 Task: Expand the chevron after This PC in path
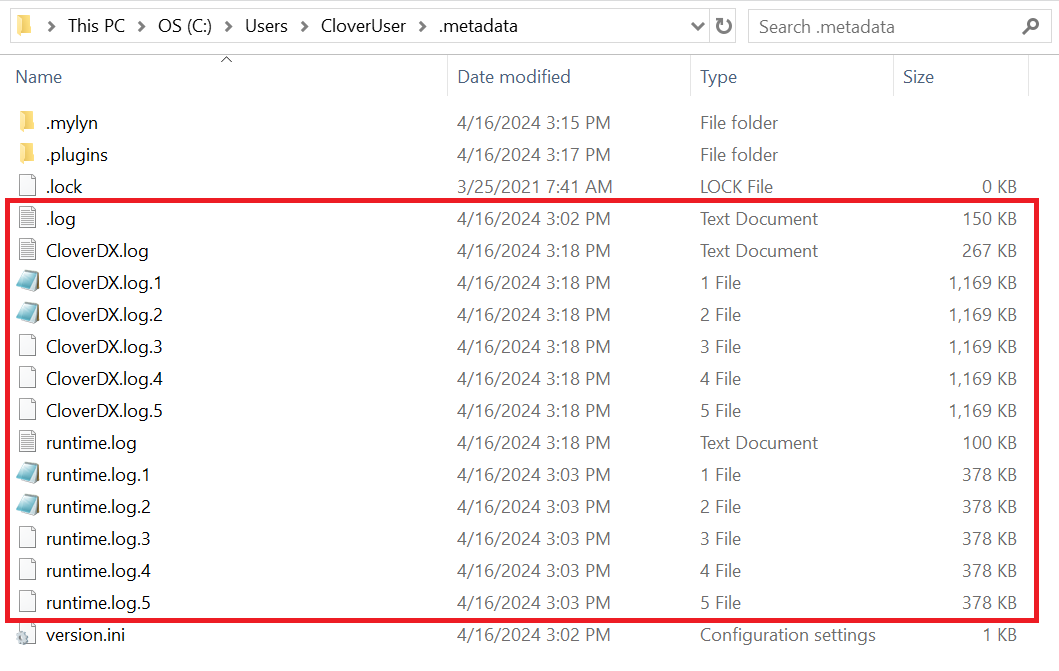pyautogui.click(x=142, y=27)
